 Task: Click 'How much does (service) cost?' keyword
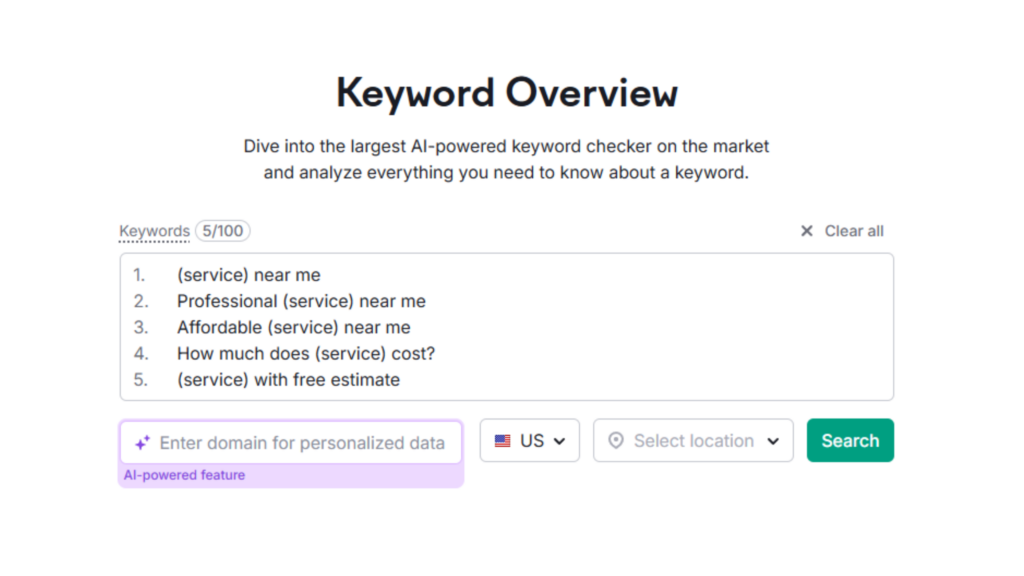click(x=306, y=353)
